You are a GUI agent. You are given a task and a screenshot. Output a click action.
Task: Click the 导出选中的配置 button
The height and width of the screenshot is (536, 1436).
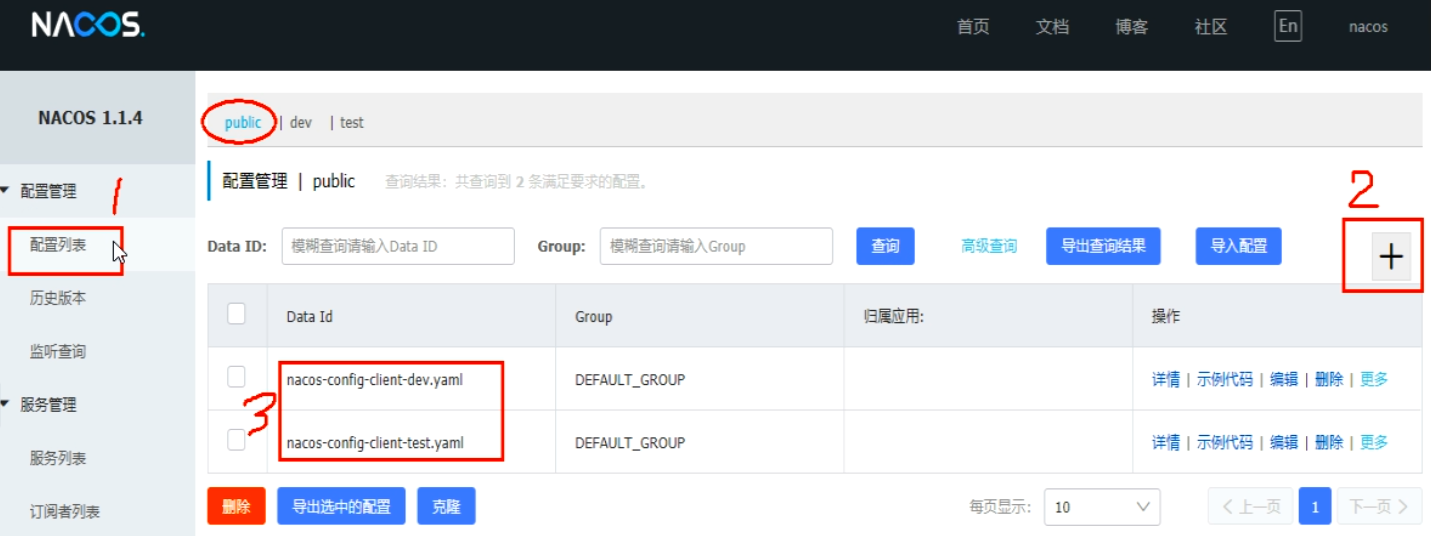click(341, 506)
